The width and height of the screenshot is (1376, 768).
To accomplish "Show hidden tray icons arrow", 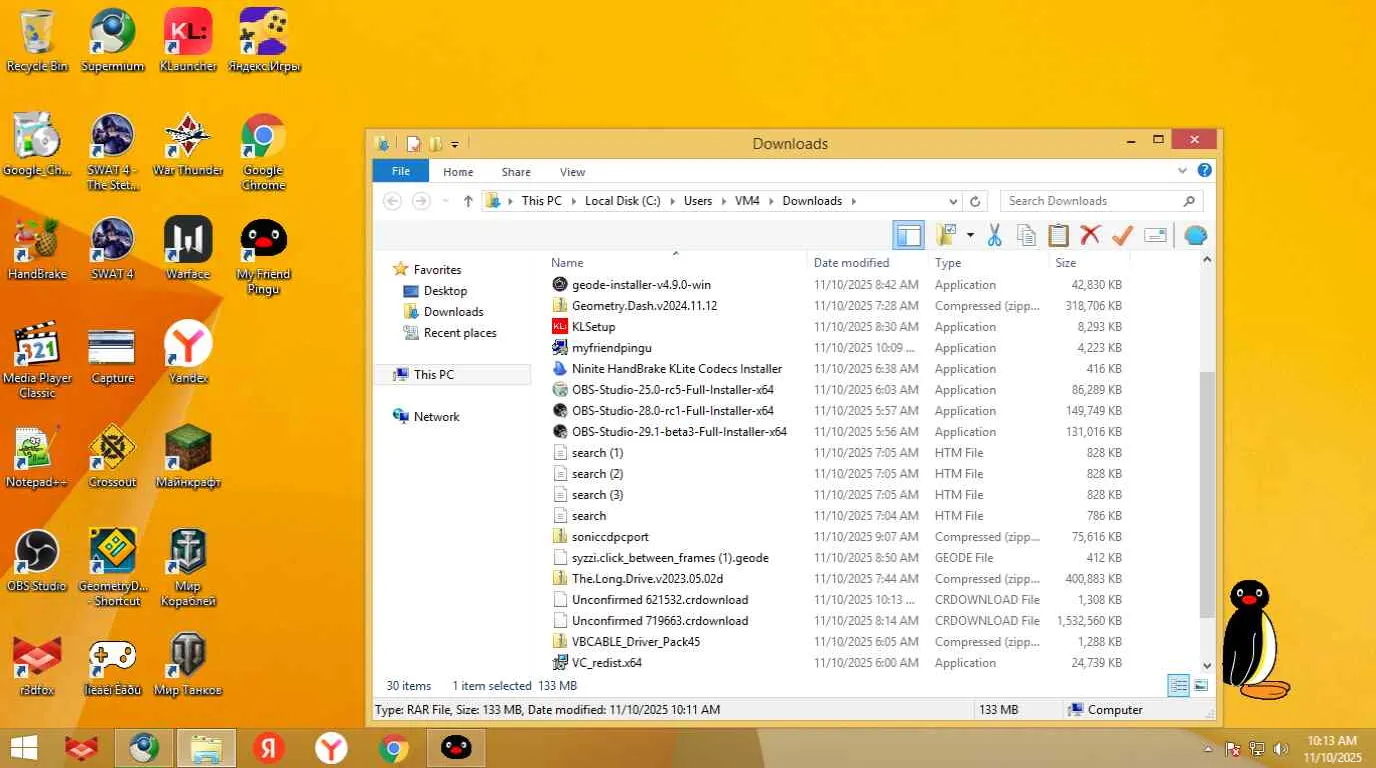I will (1208, 749).
